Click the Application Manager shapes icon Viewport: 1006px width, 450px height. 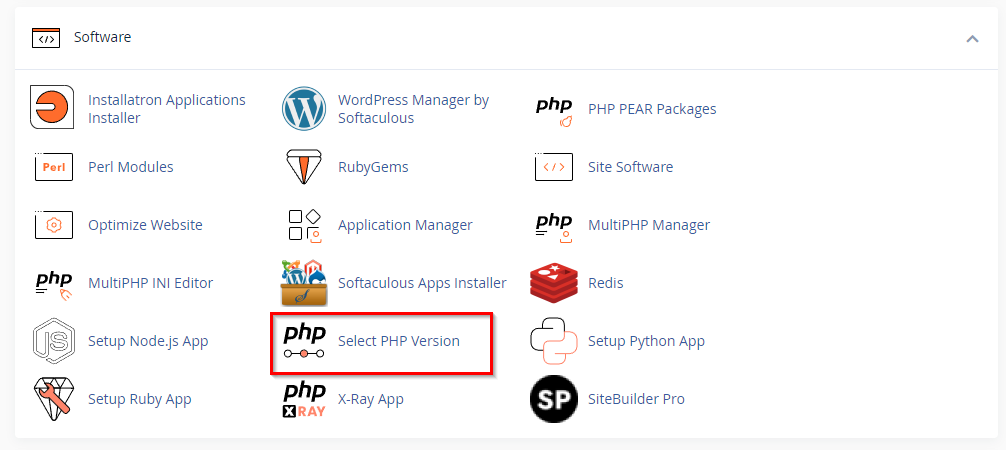click(304, 225)
